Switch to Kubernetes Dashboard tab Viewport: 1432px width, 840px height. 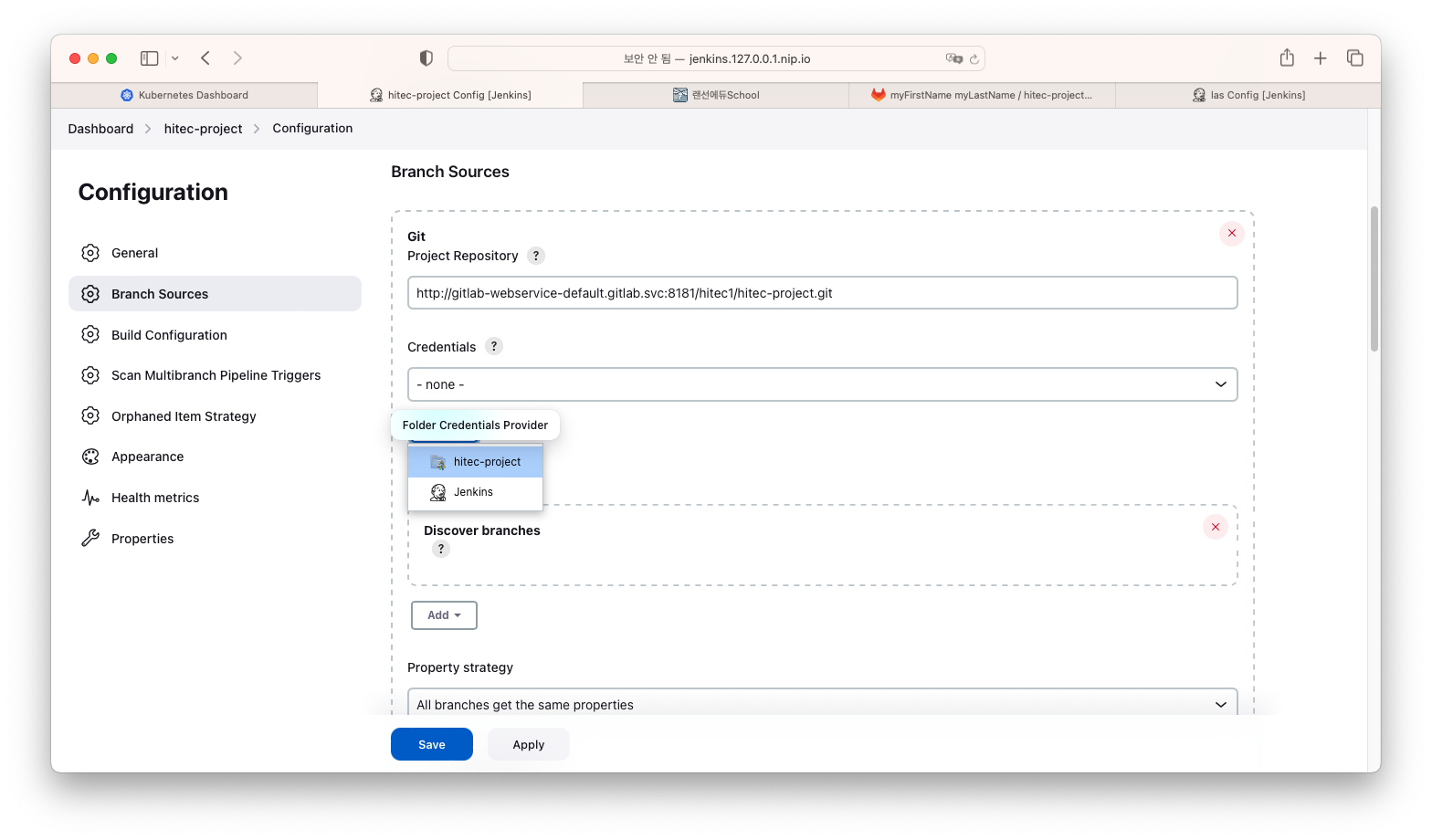pyautogui.click(x=184, y=95)
